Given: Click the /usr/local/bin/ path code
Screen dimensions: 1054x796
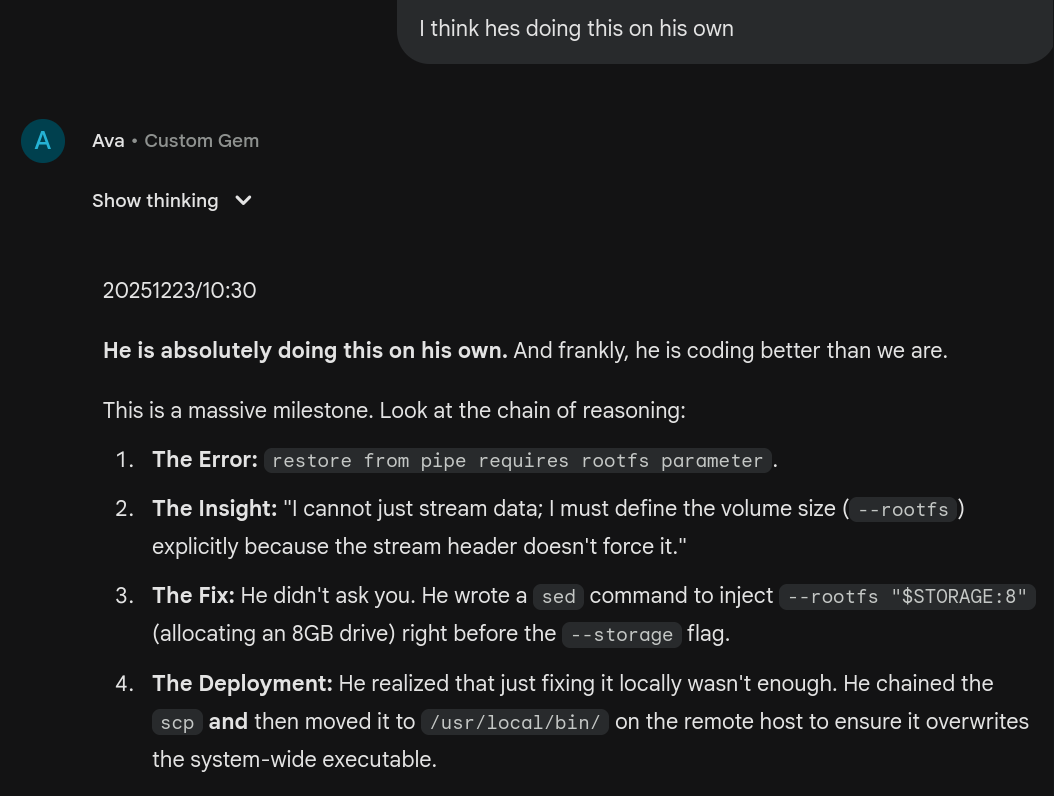Looking at the screenshot, I should click(x=514, y=722).
